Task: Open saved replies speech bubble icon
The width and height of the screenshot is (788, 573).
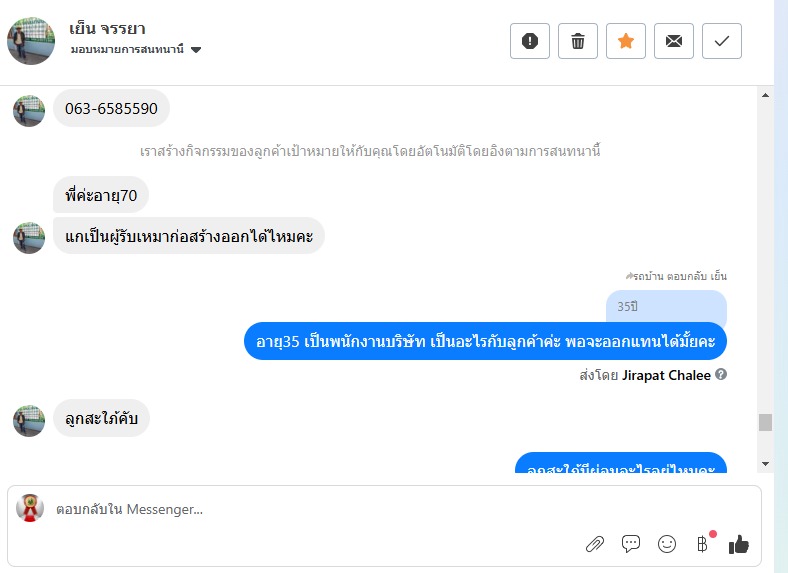Action: pyautogui.click(x=631, y=544)
